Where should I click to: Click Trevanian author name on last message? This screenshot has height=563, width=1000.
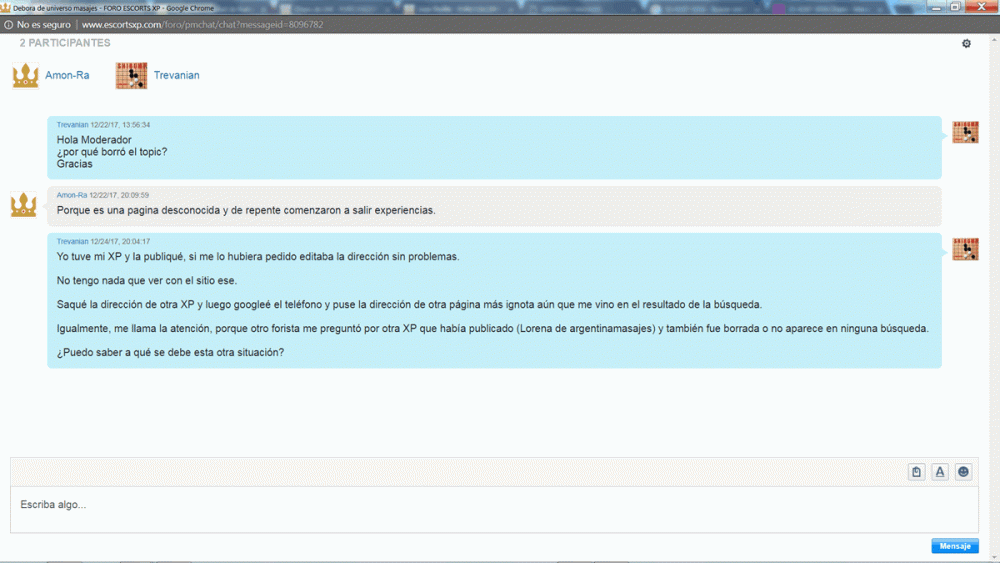tap(72, 241)
